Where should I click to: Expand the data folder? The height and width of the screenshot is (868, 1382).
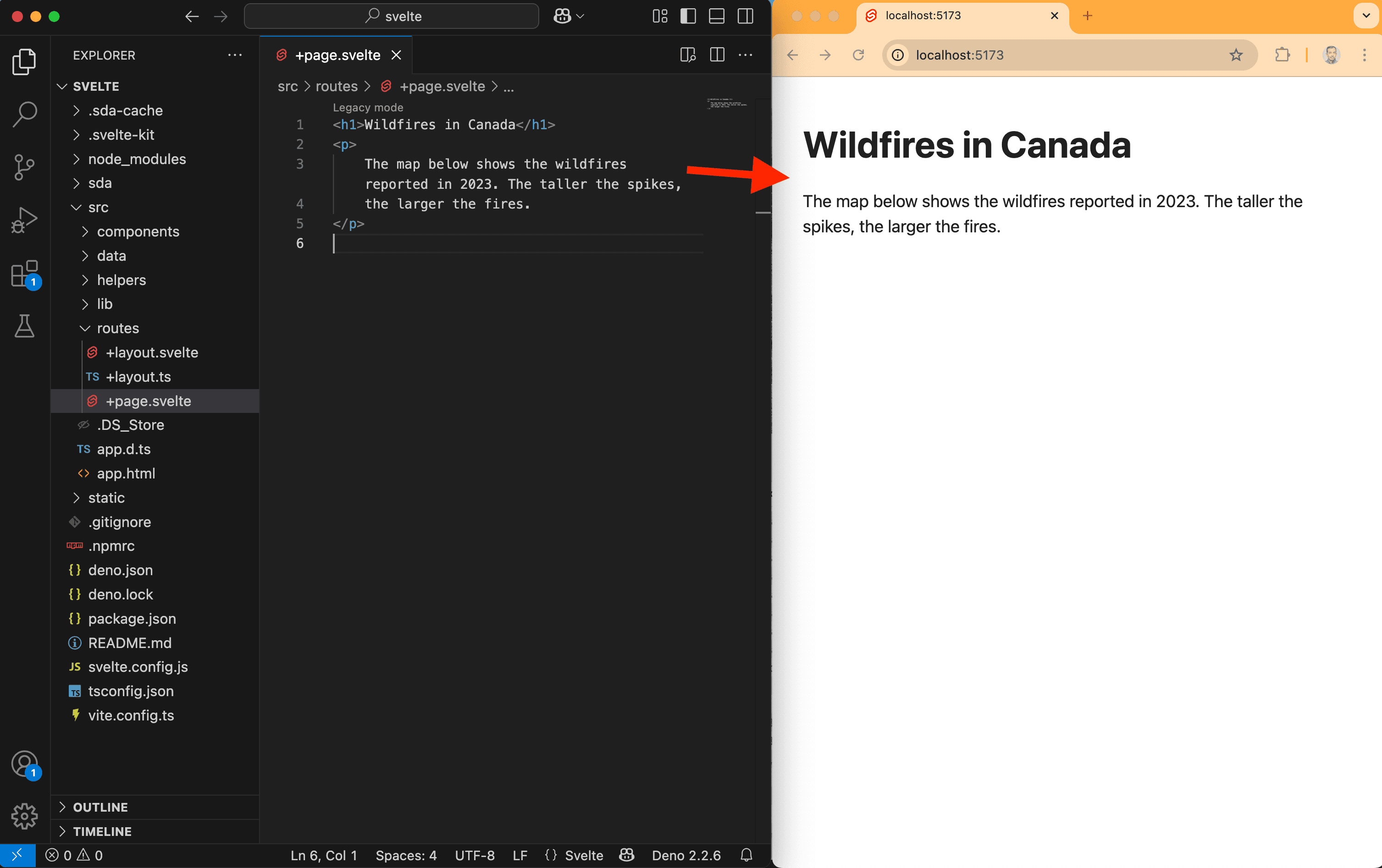coord(111,255)
